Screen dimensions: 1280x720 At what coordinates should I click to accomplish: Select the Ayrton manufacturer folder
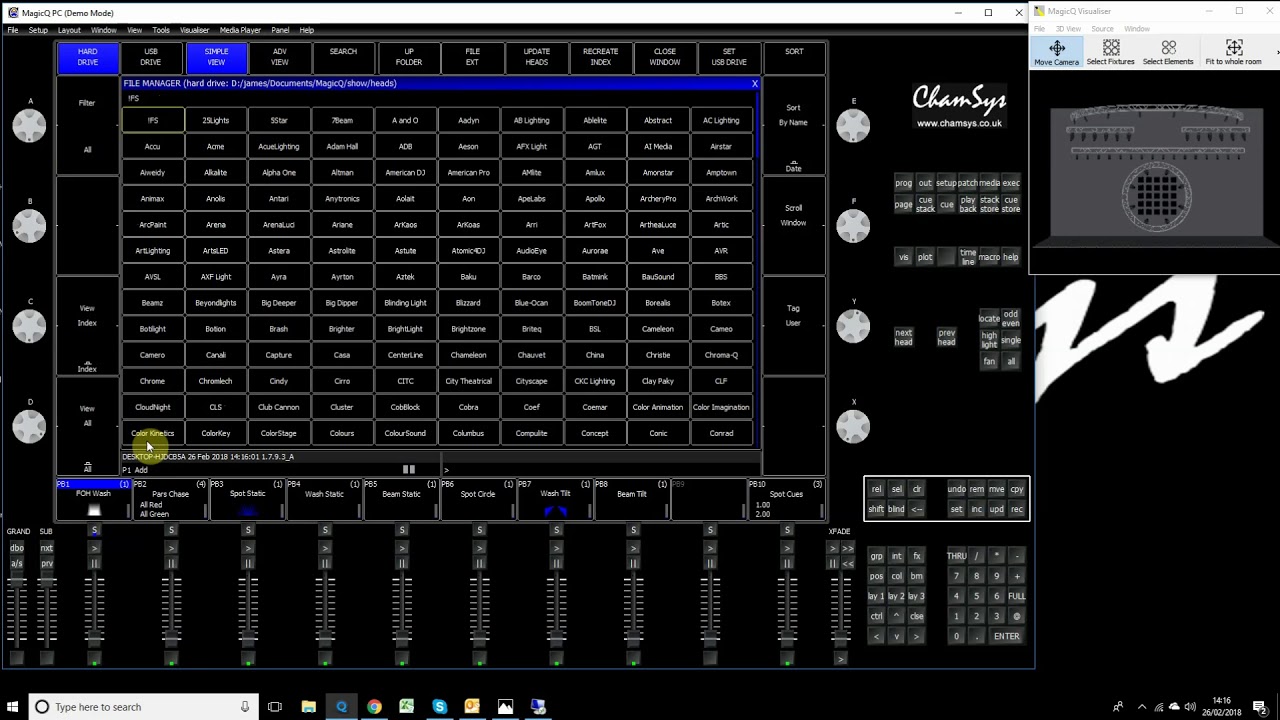coord(342,277)
